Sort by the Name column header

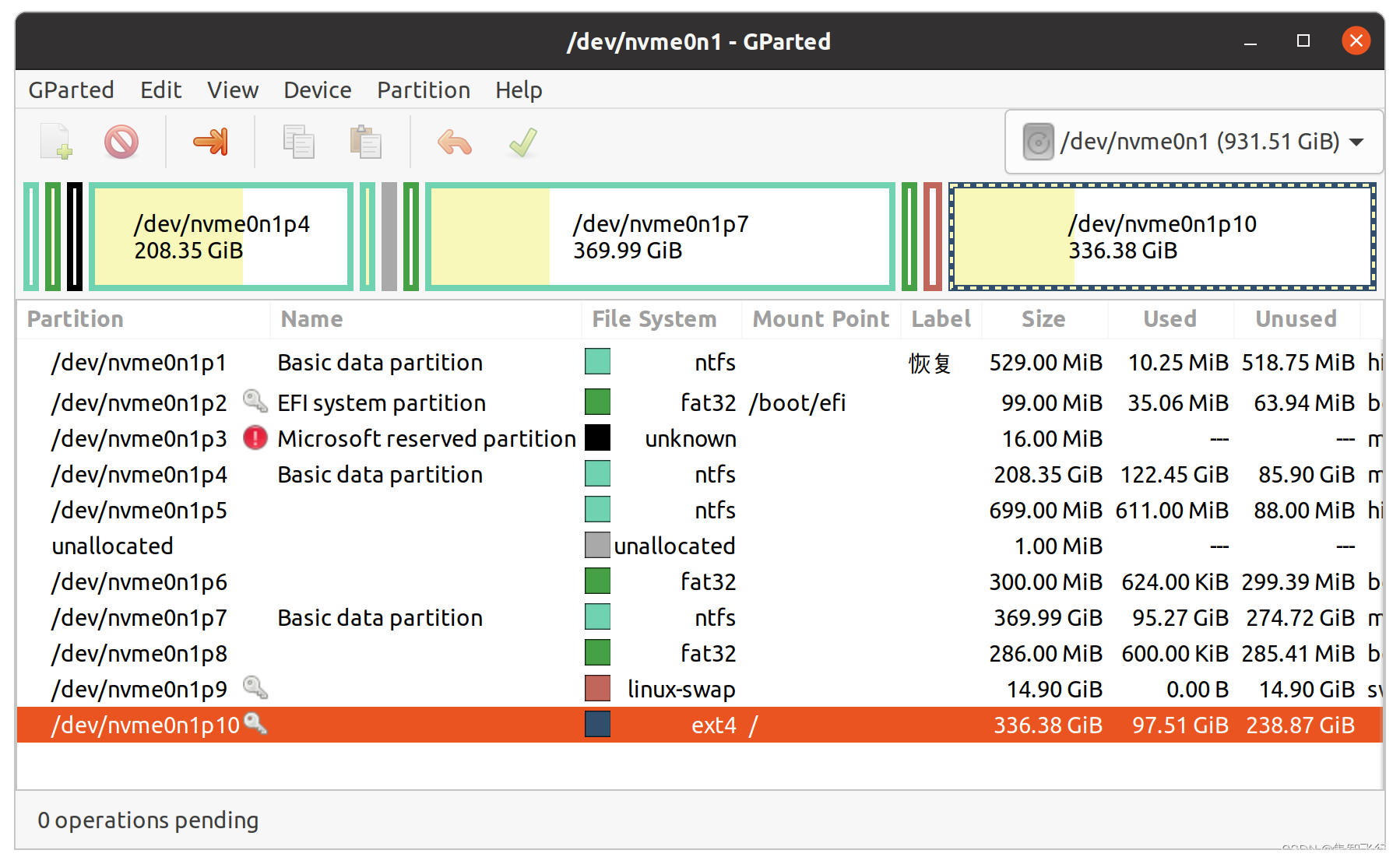click(426, 319)
